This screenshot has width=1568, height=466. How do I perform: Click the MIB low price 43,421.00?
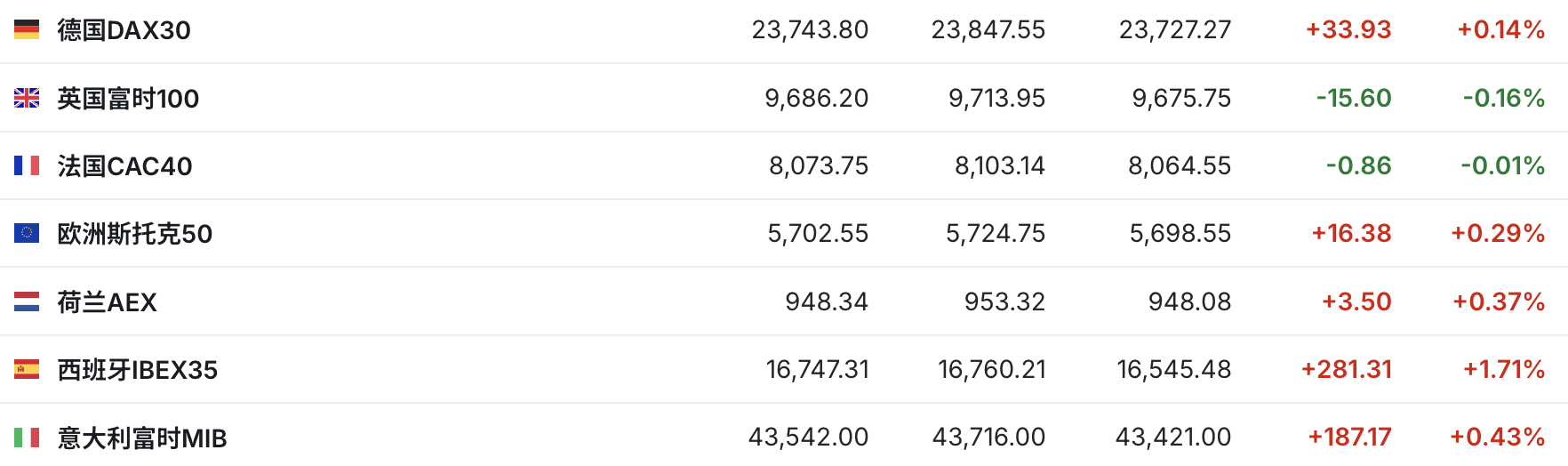tap(1172, 438)
